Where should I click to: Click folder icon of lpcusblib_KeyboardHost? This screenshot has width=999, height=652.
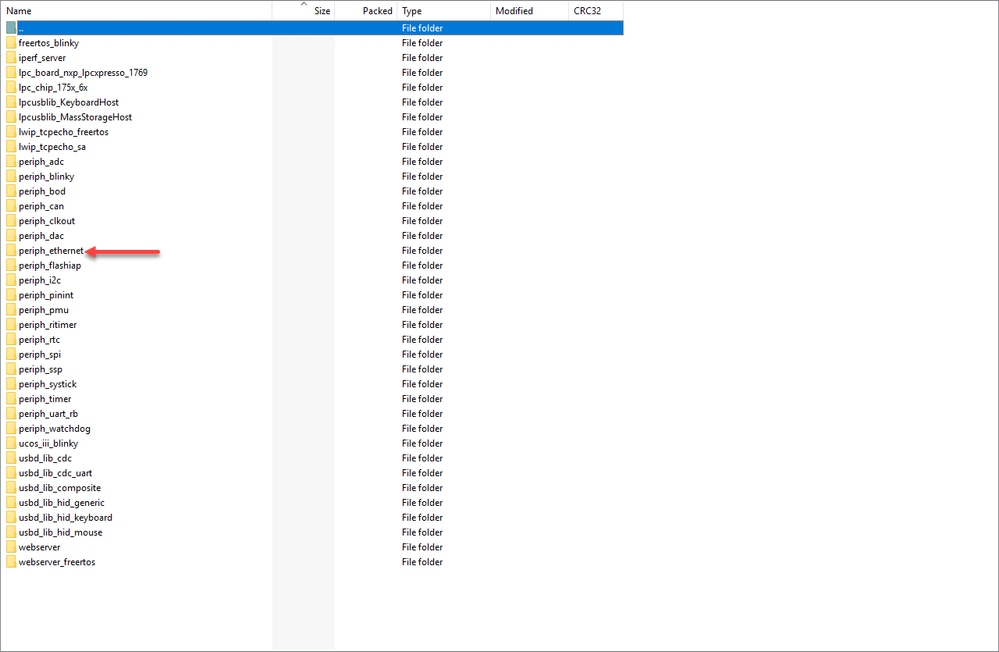point(11,102)
